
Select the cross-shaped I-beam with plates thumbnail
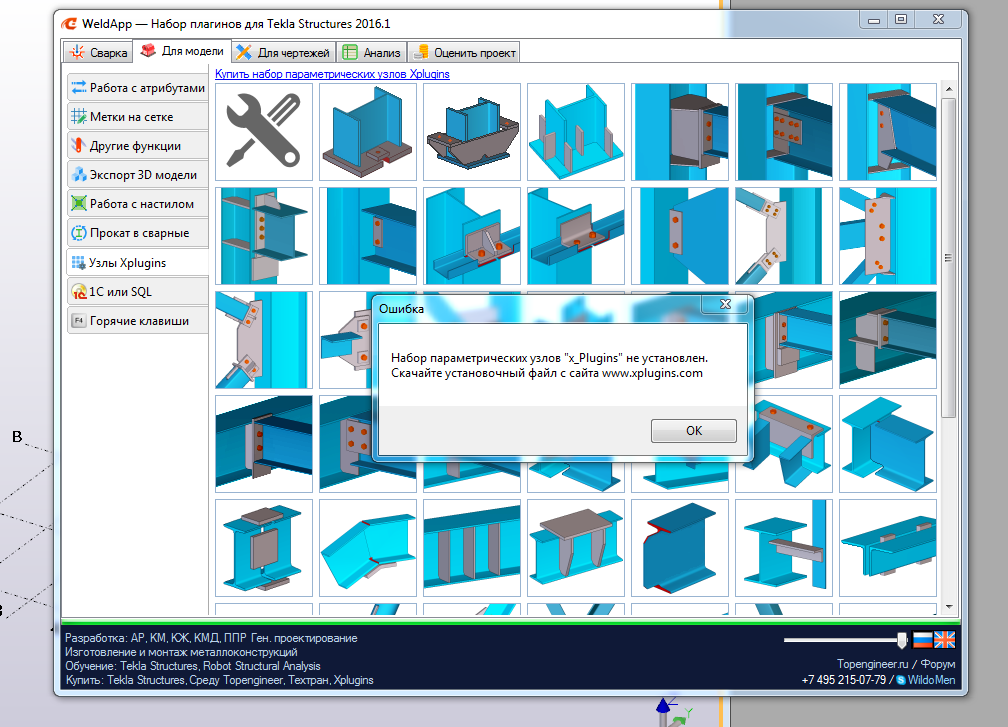(264, 548)
